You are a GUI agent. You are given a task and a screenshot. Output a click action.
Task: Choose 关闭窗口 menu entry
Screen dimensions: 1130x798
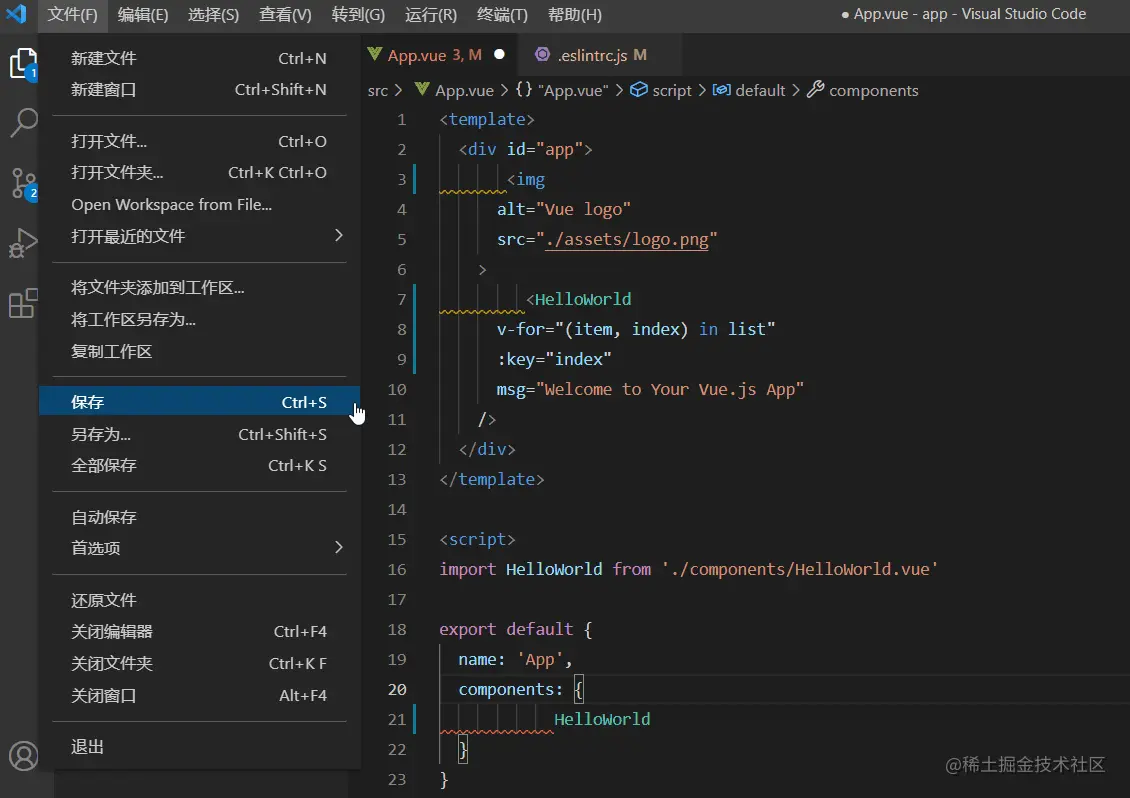[x=200, y=696]
